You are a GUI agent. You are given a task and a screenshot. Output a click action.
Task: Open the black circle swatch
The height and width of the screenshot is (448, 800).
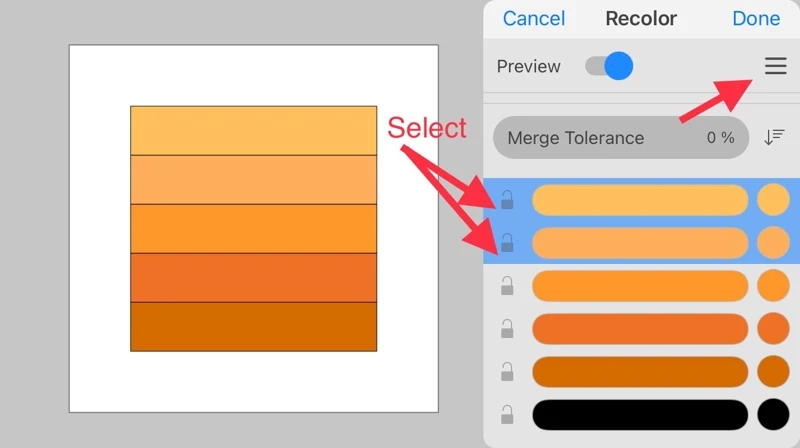pos(773,414)
